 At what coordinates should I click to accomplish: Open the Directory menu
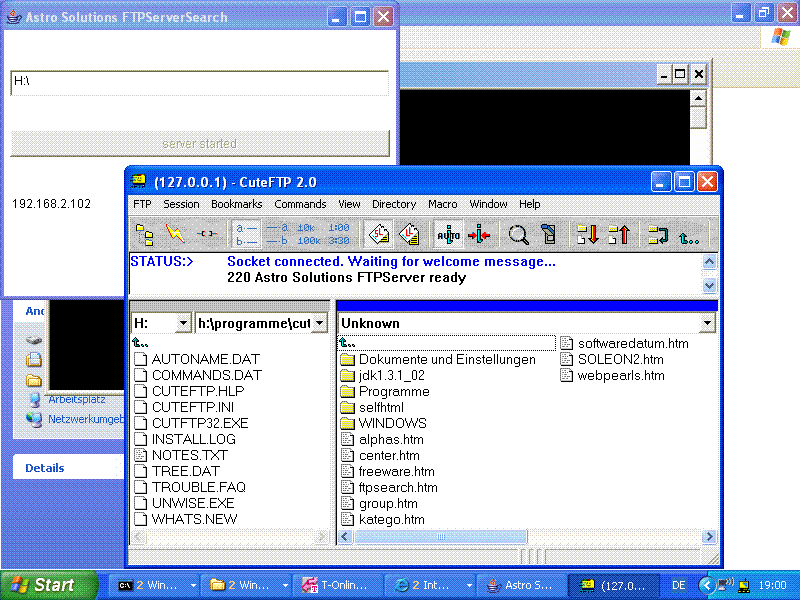(x=394, y=204)
